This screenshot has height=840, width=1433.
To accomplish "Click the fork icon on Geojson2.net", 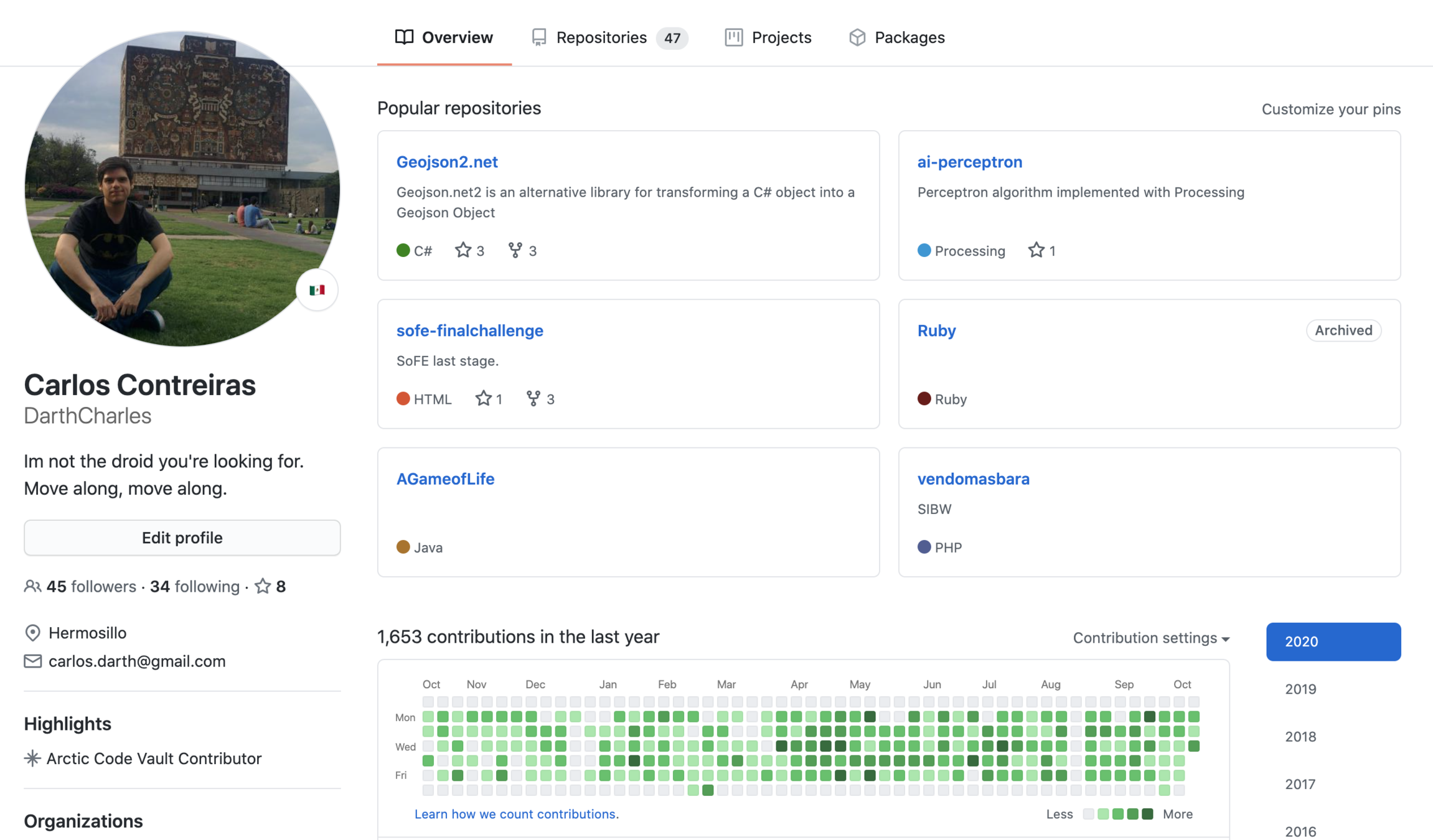I will pos(515,250).
